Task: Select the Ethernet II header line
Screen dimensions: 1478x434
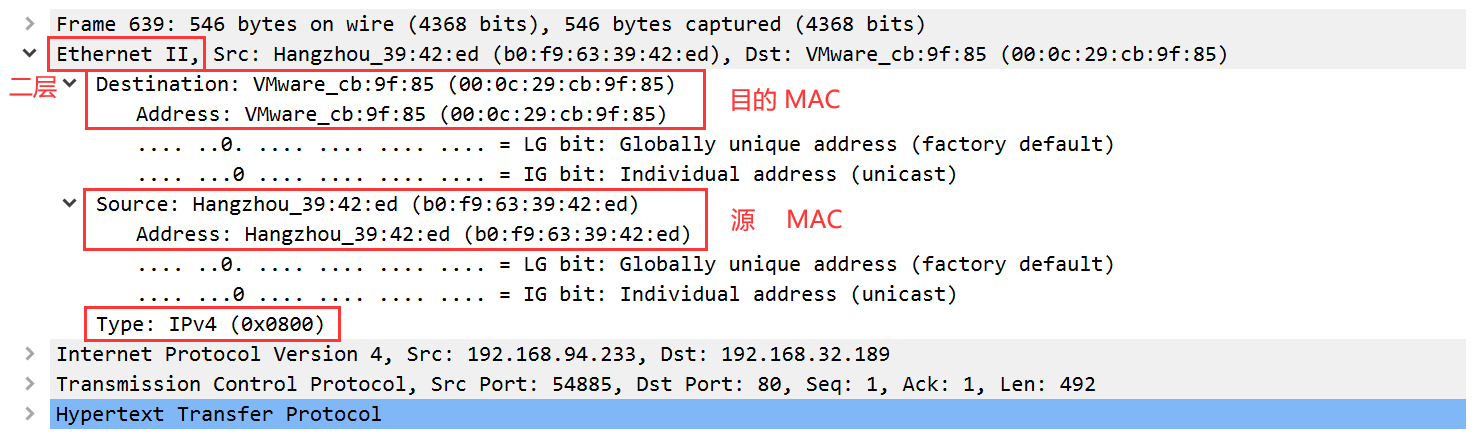Action: [640, 53]
